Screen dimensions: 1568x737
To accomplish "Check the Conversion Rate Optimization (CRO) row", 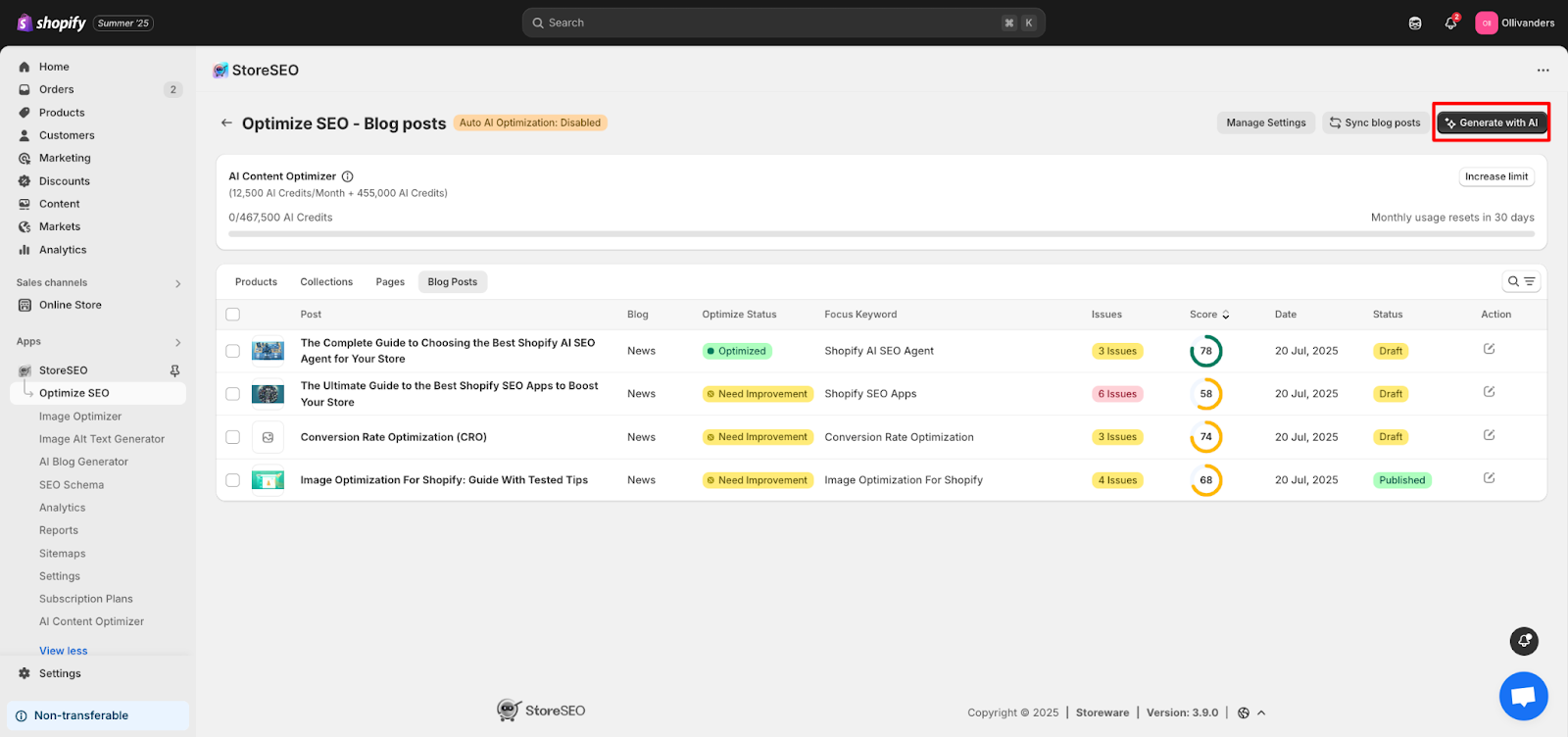I will click(232, 437).
